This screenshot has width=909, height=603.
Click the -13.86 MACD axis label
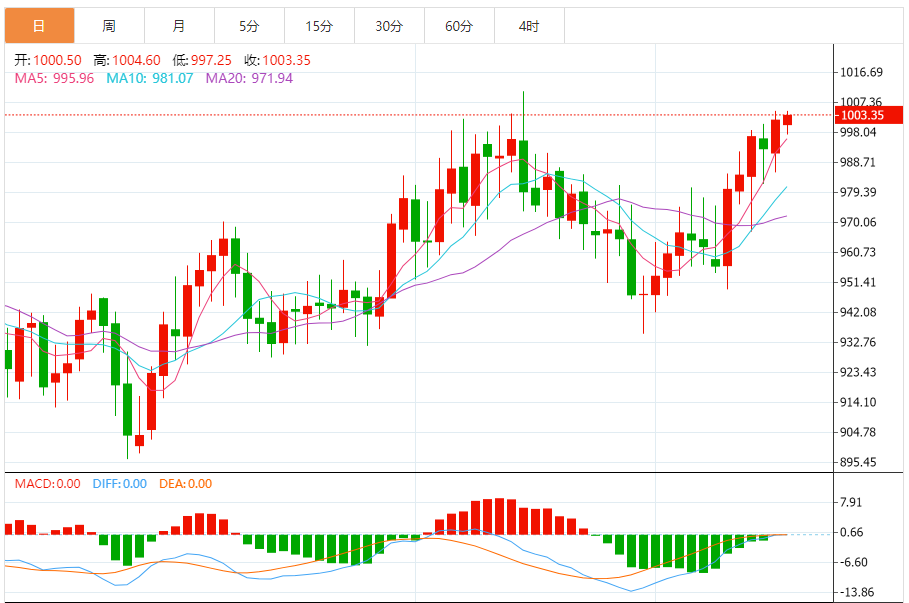857,593
